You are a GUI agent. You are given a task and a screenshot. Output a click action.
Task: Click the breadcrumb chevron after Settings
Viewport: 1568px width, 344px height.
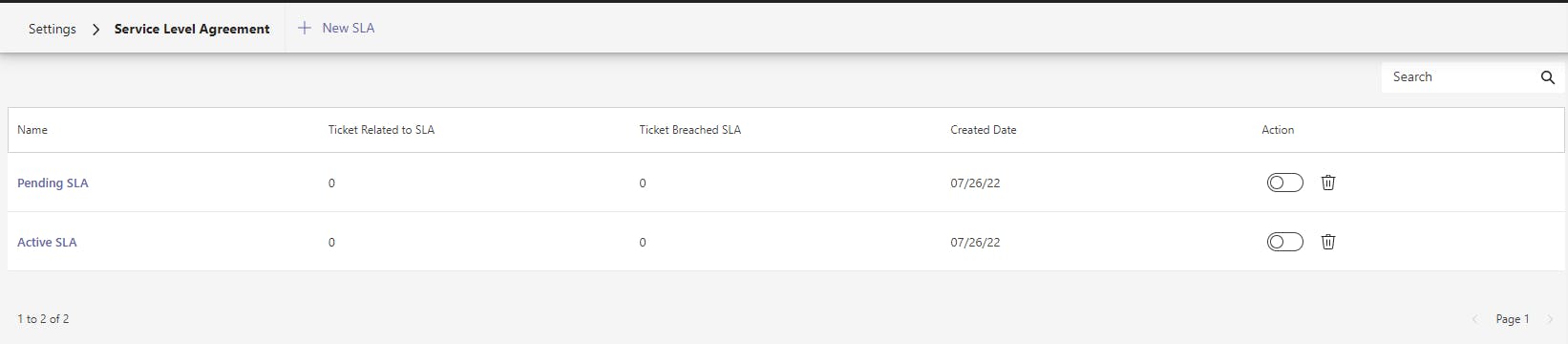(95, 29)
